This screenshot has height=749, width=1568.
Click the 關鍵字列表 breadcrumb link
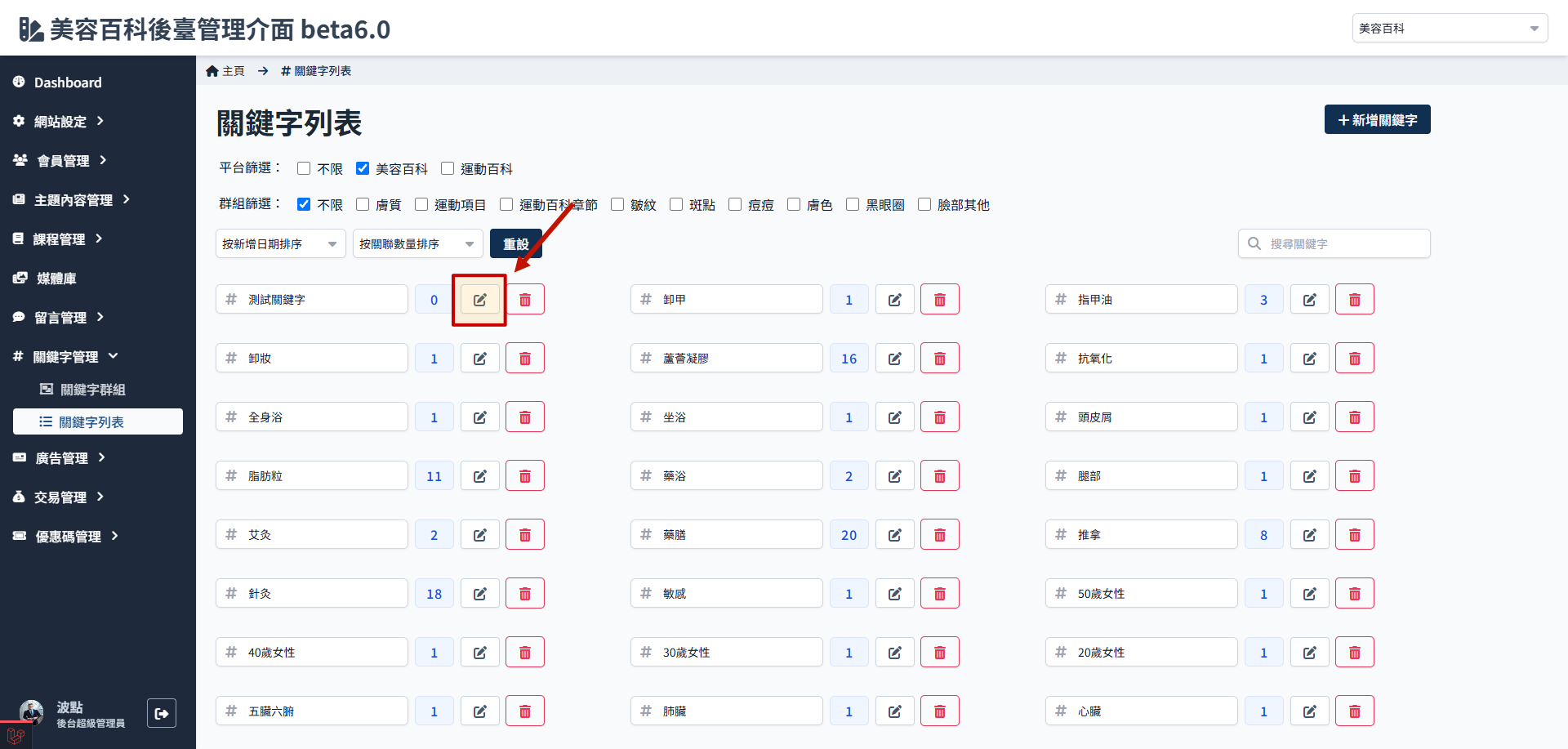tap(316, 71)
